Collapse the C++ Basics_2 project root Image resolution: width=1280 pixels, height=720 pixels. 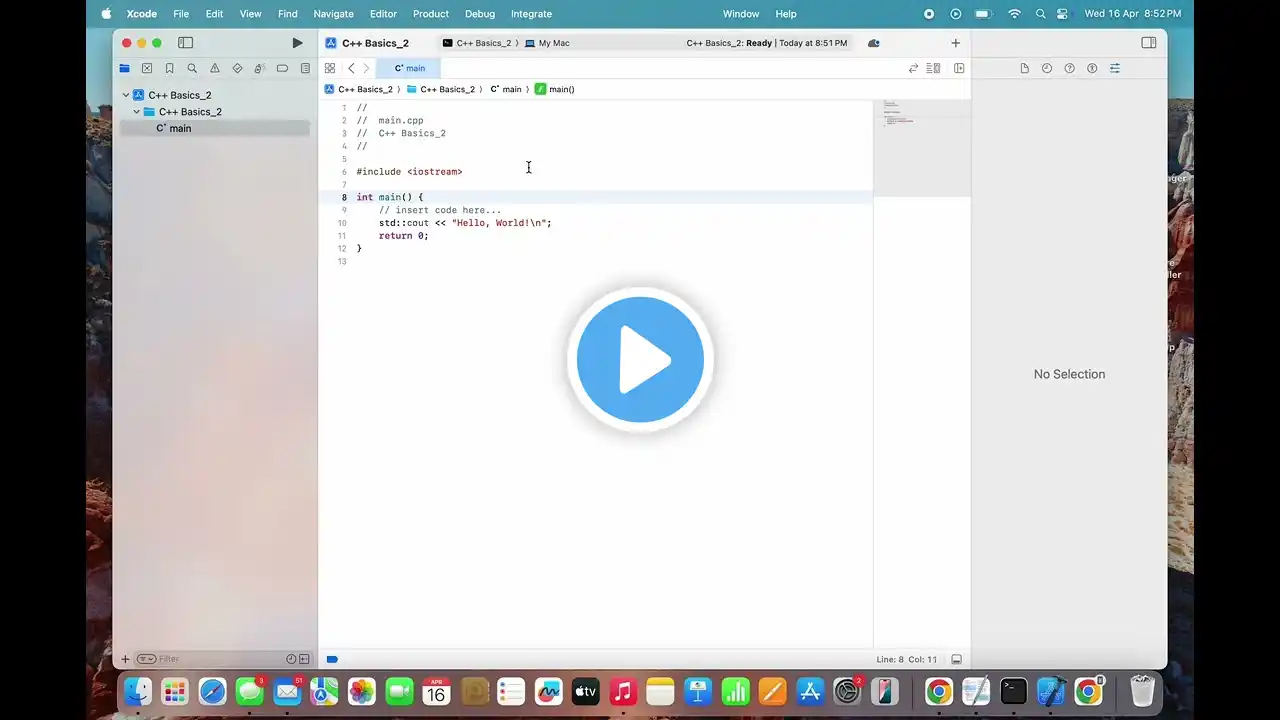[126, 95]
